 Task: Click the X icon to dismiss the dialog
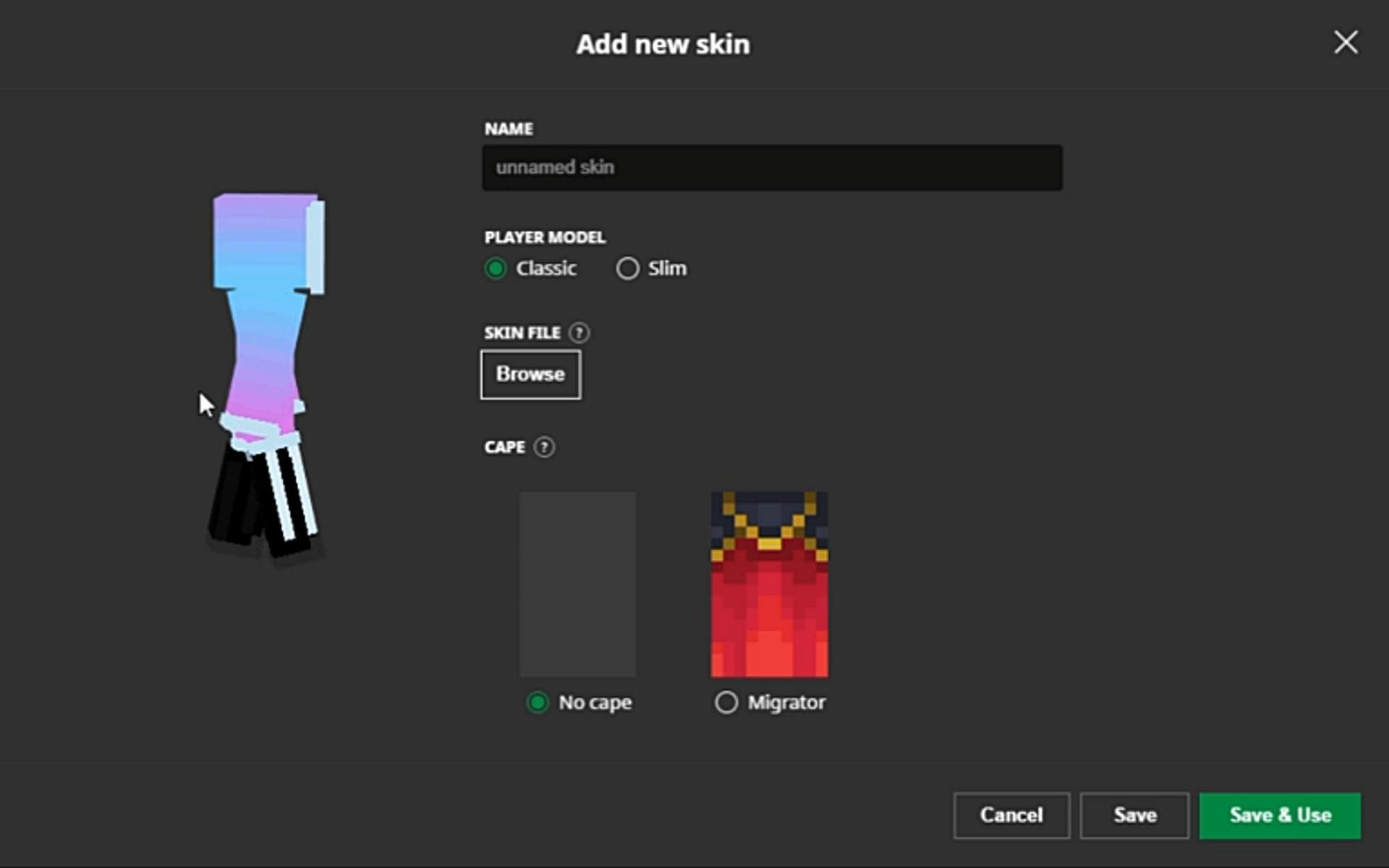1346,43
